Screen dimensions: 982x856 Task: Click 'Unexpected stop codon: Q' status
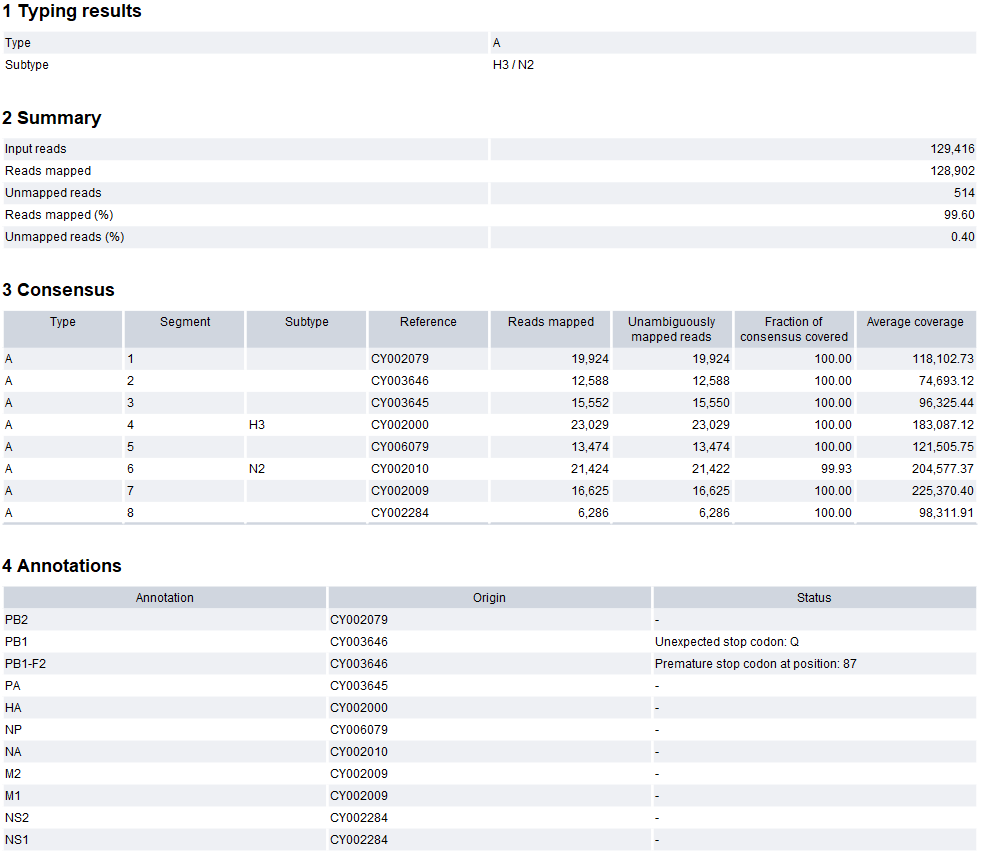click(x=727, y=642)
